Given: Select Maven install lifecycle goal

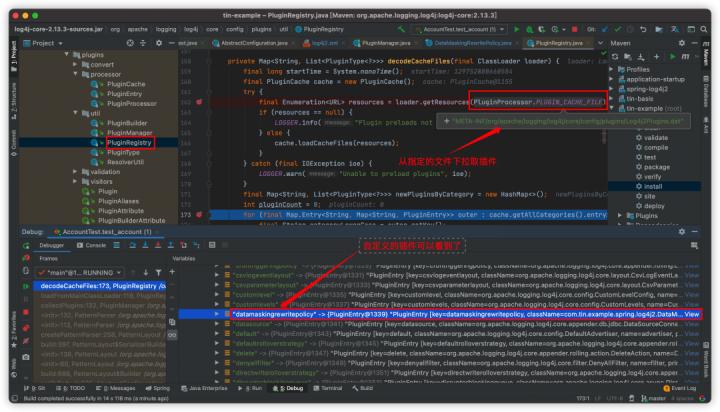Looking at the screenshot, I should pos(652,186).
